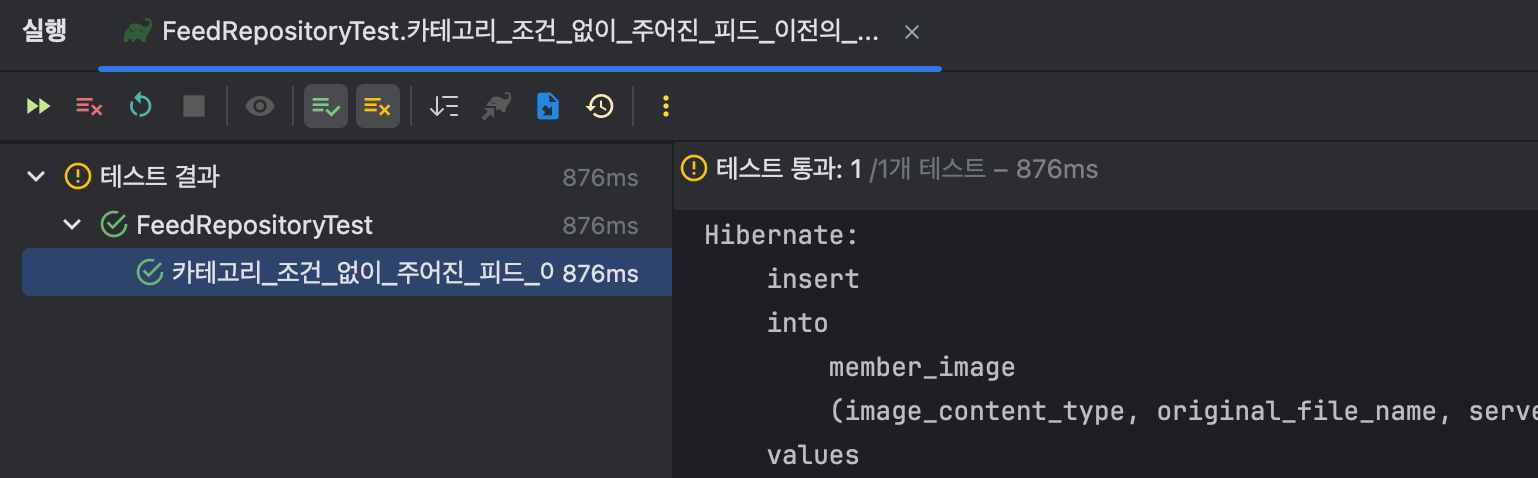Open test history with the clock icon
This screenshot has height=478, width=1538.
(600, 106)
